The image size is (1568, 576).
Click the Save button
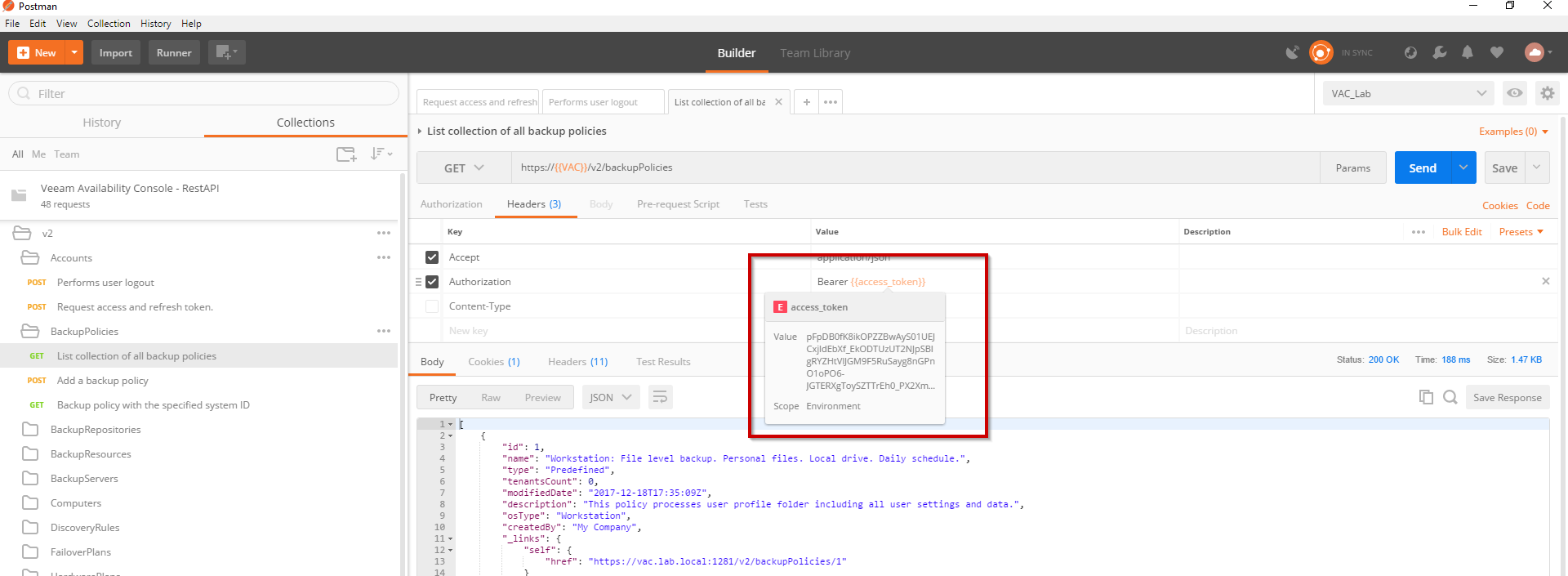(1504, 167)
